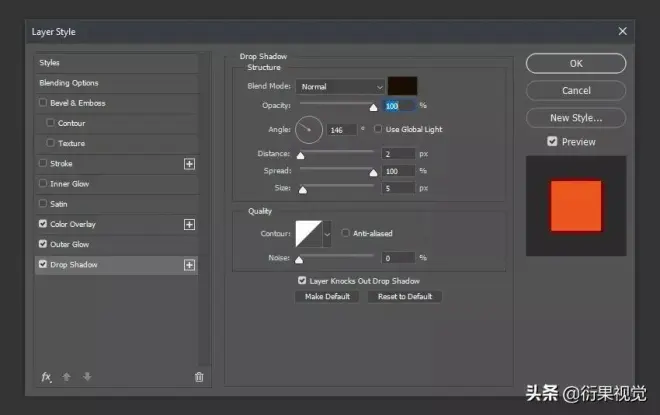660x415 pixels.
Task: Click the Angle dial control
Action: (309, 130)
